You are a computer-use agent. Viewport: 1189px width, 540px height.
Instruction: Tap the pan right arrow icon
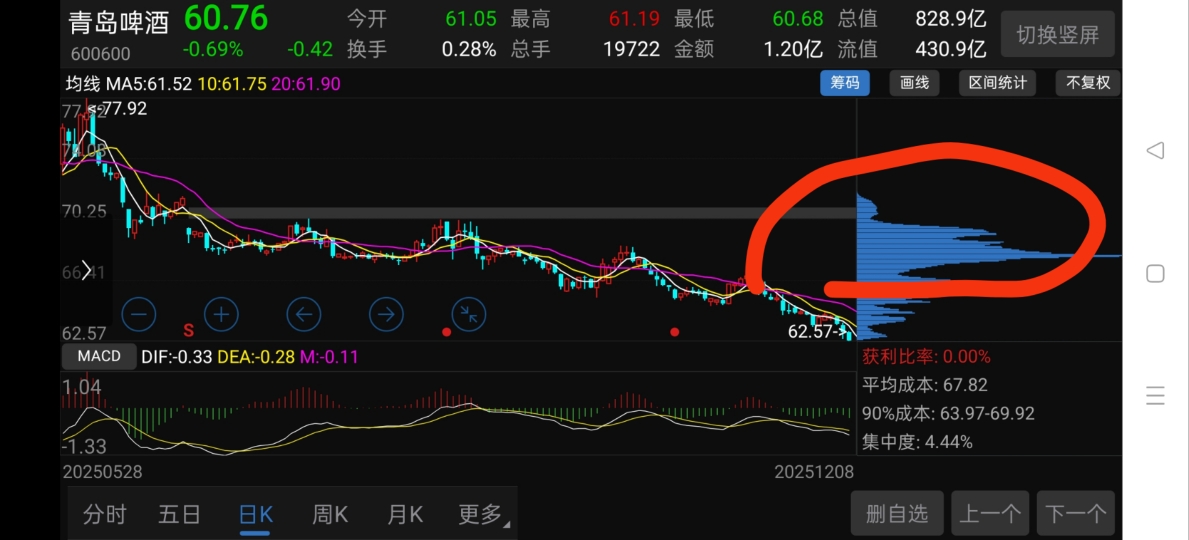coord(387,313)
